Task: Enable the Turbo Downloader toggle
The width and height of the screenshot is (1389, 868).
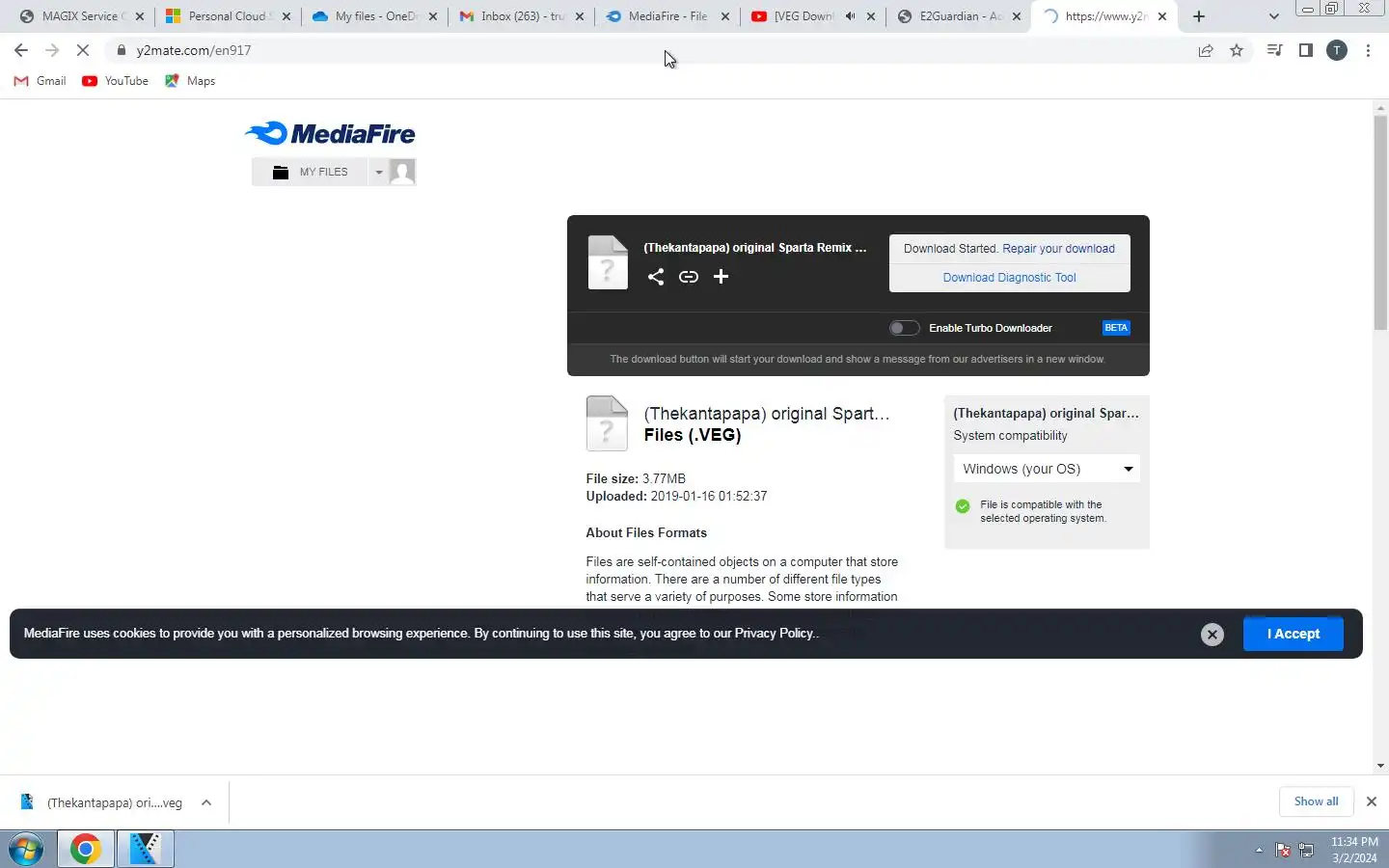Action: (904, 328)
